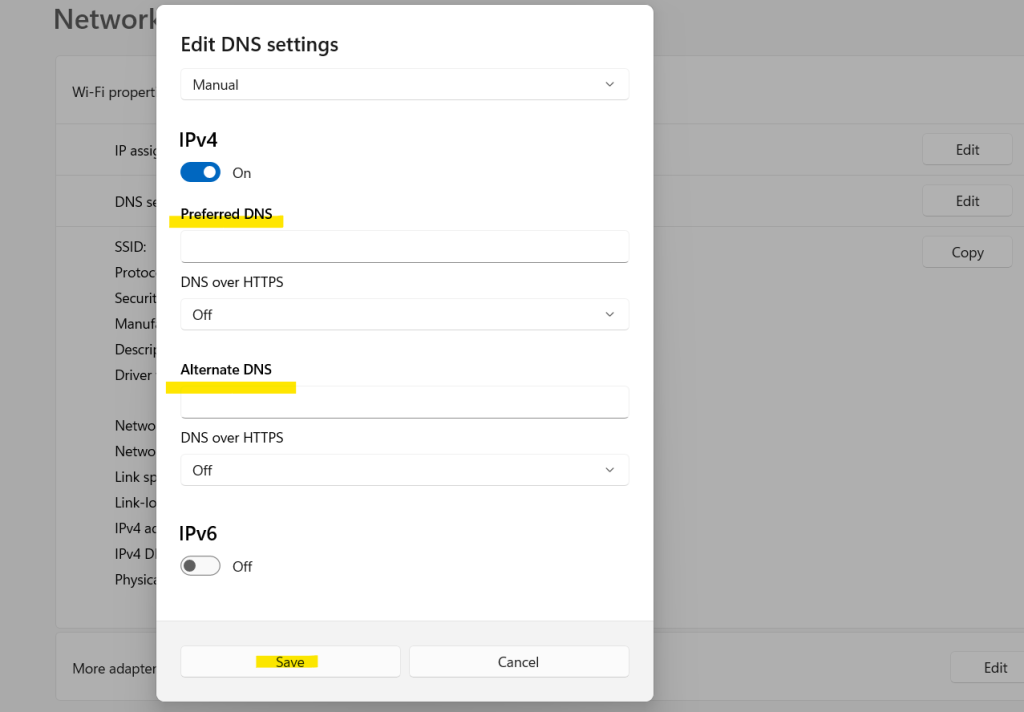
Task: Click the Copy button next to SSID
Action: click(x=967, y=253)
